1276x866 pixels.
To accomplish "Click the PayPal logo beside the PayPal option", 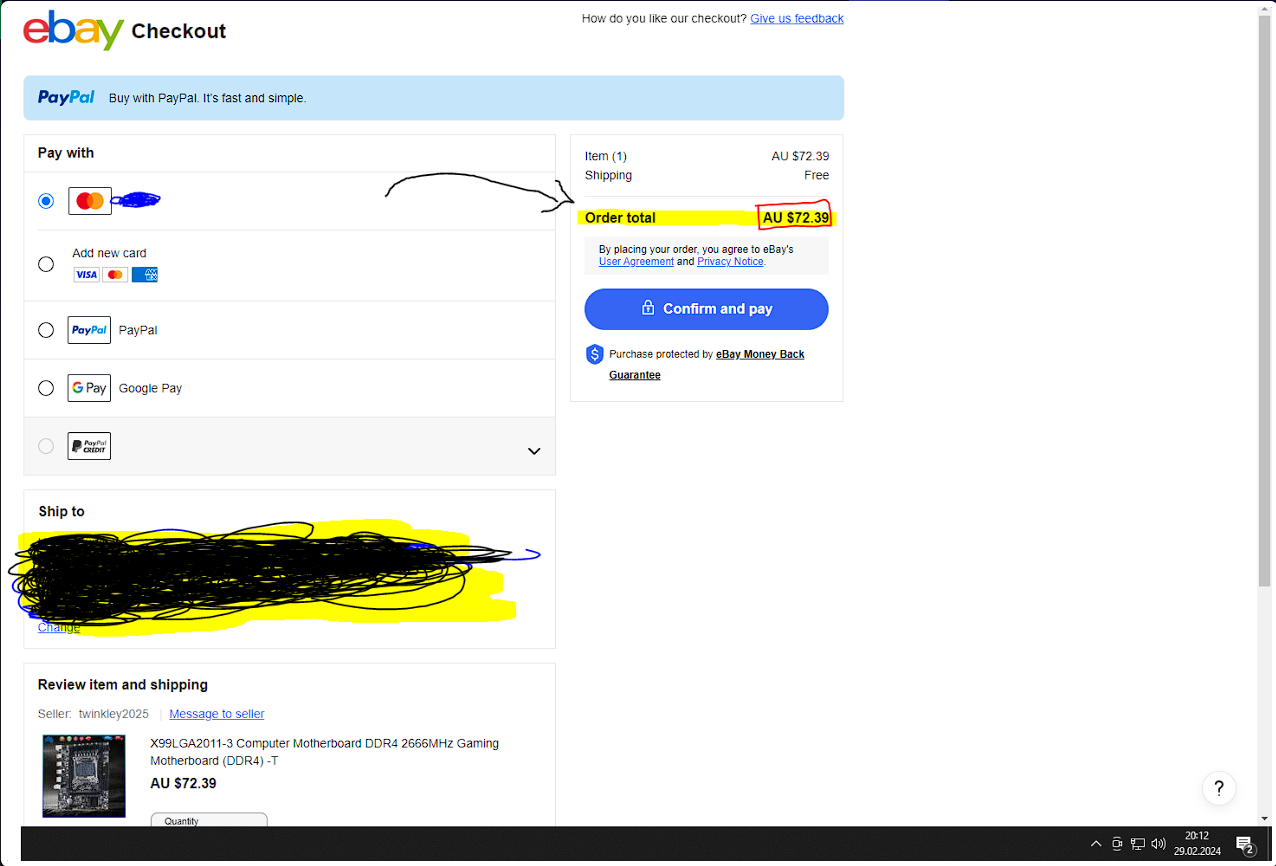I will coord(89,330).
